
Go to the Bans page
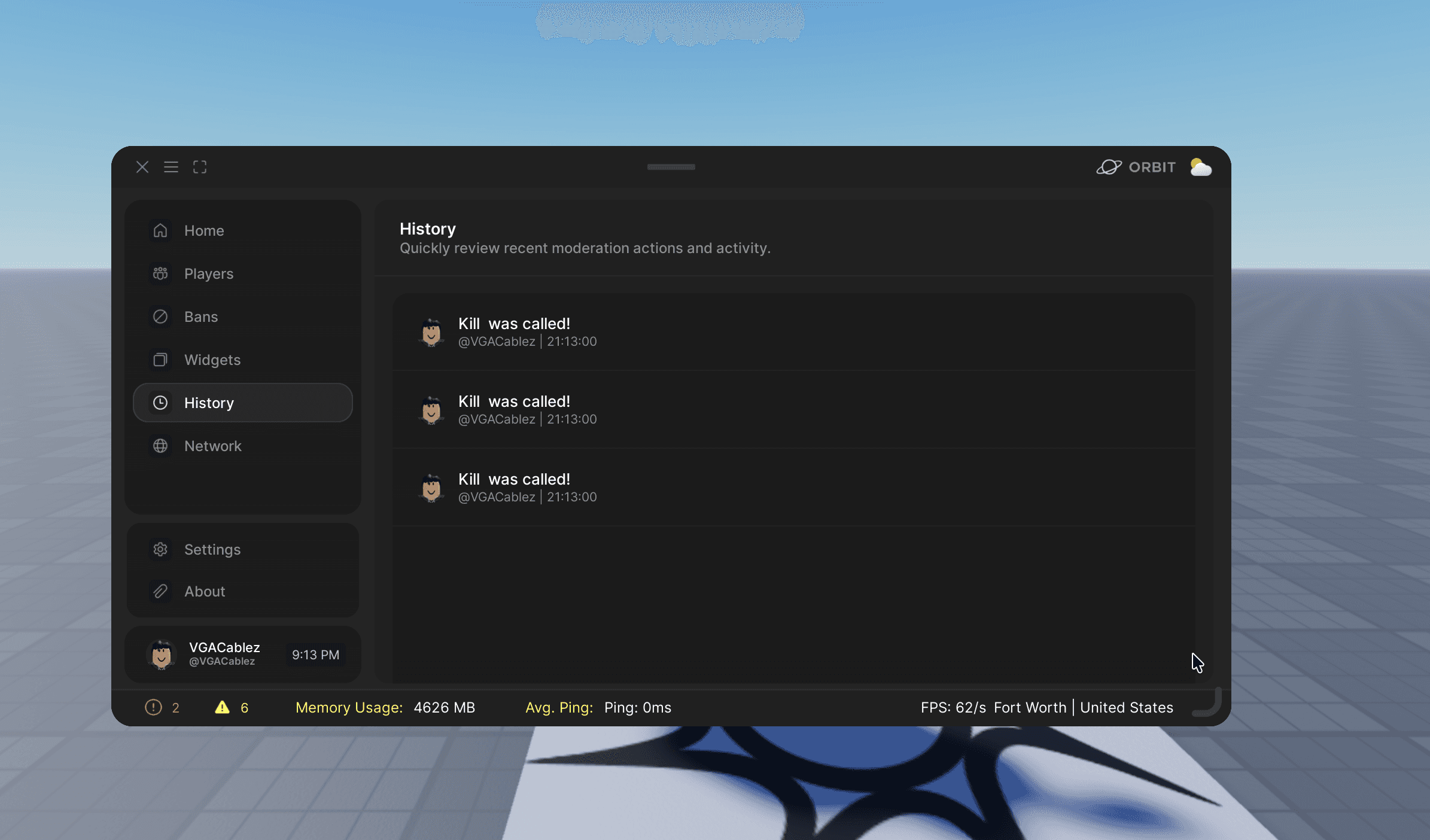(x=200, y=317)
